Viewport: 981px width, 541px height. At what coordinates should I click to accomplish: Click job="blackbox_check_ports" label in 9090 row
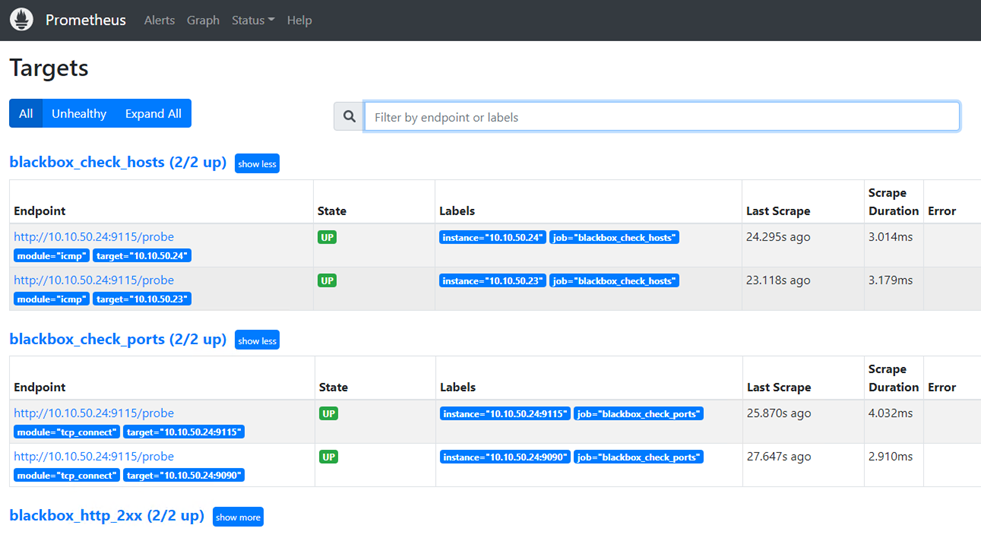pyautogui.click(x=639, y=457)
